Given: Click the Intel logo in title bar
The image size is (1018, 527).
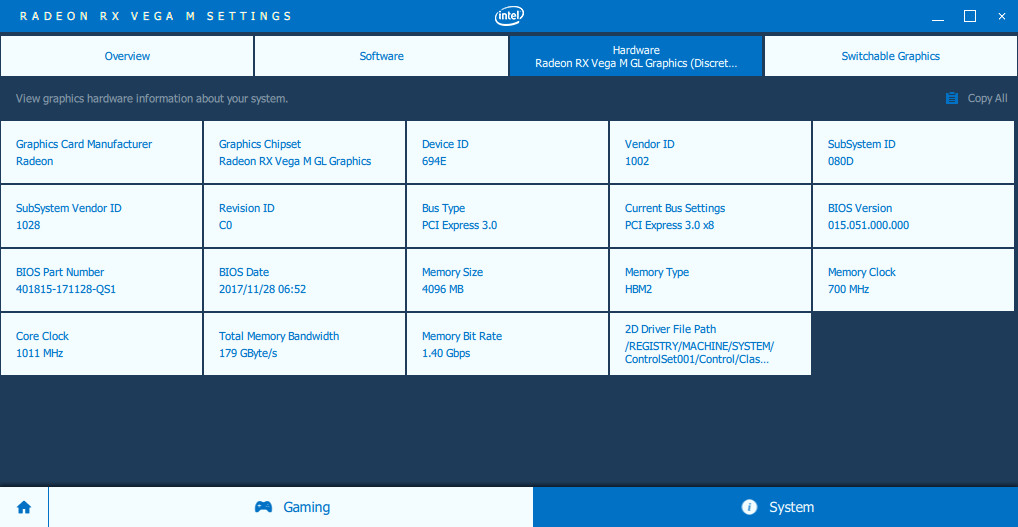Looking at the screenshot, I should pyautogui.click(x=509, y=16).
